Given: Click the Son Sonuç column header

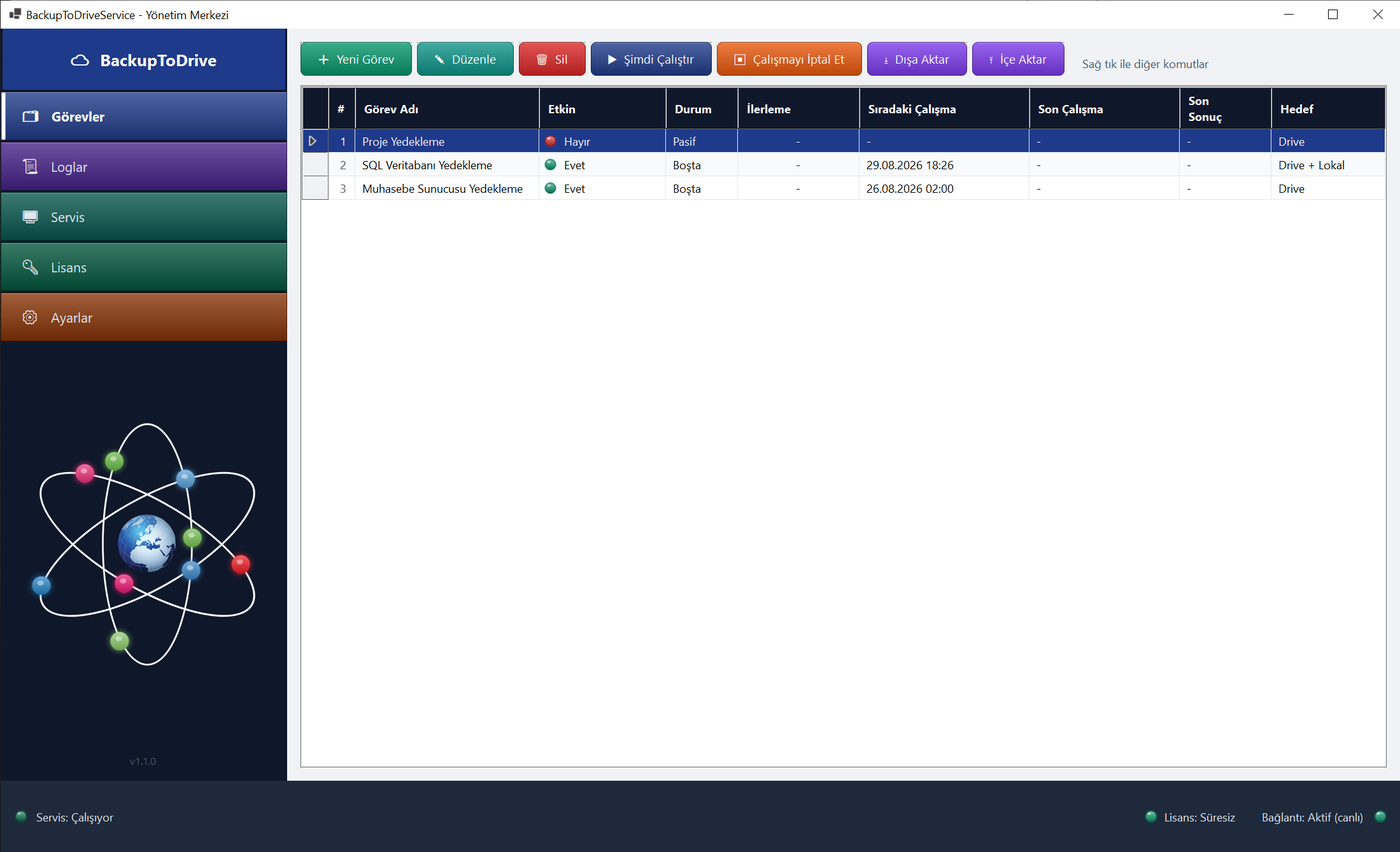Looking at the screenshot, I should pyautogui.click(x=1225, y=108).
